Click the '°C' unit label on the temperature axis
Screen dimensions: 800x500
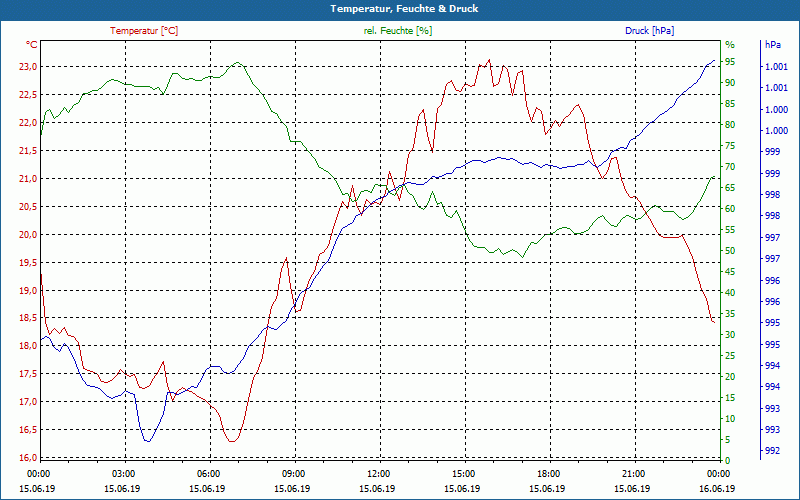(32, 45)
